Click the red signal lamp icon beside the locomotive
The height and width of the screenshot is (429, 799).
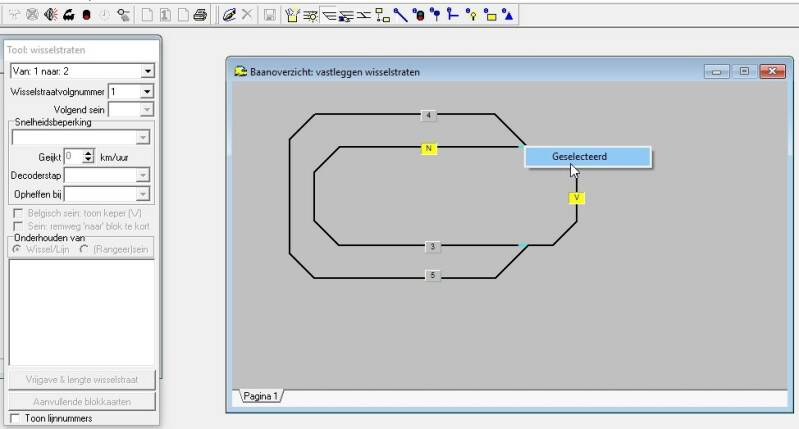87,15
